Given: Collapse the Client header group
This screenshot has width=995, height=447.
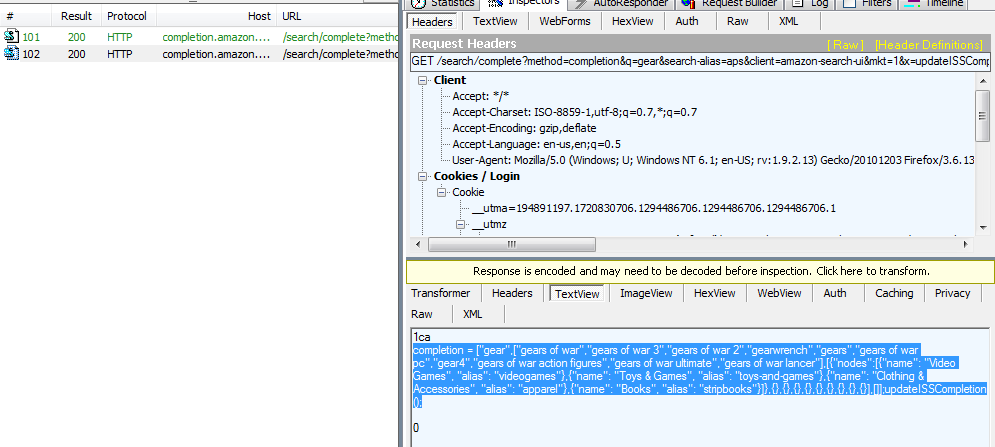Looking at the screenshot, I should pos(423,81).
